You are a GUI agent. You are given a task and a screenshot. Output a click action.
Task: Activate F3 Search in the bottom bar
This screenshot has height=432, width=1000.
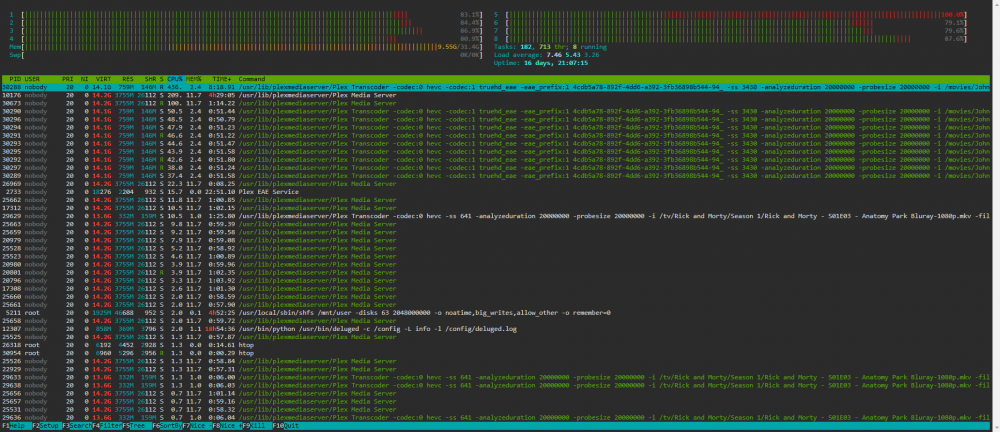(x=77, y=426)
